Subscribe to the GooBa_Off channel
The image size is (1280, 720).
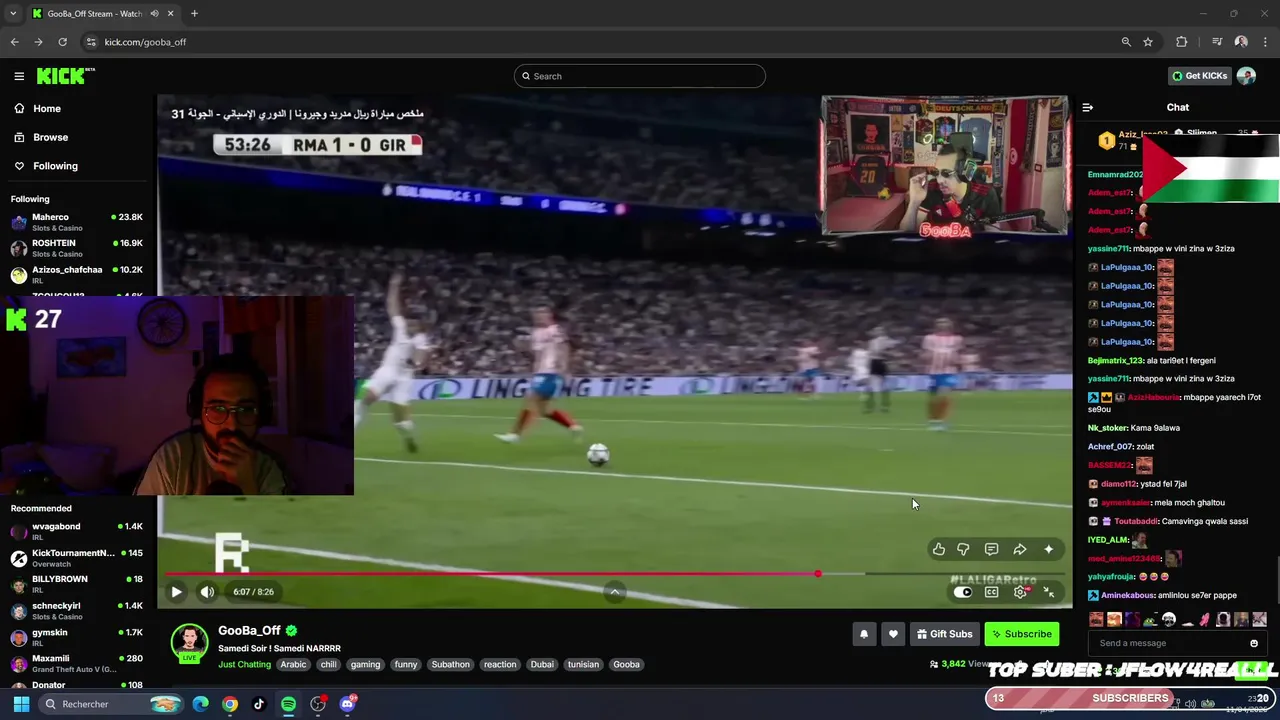tap(1021, 634)
